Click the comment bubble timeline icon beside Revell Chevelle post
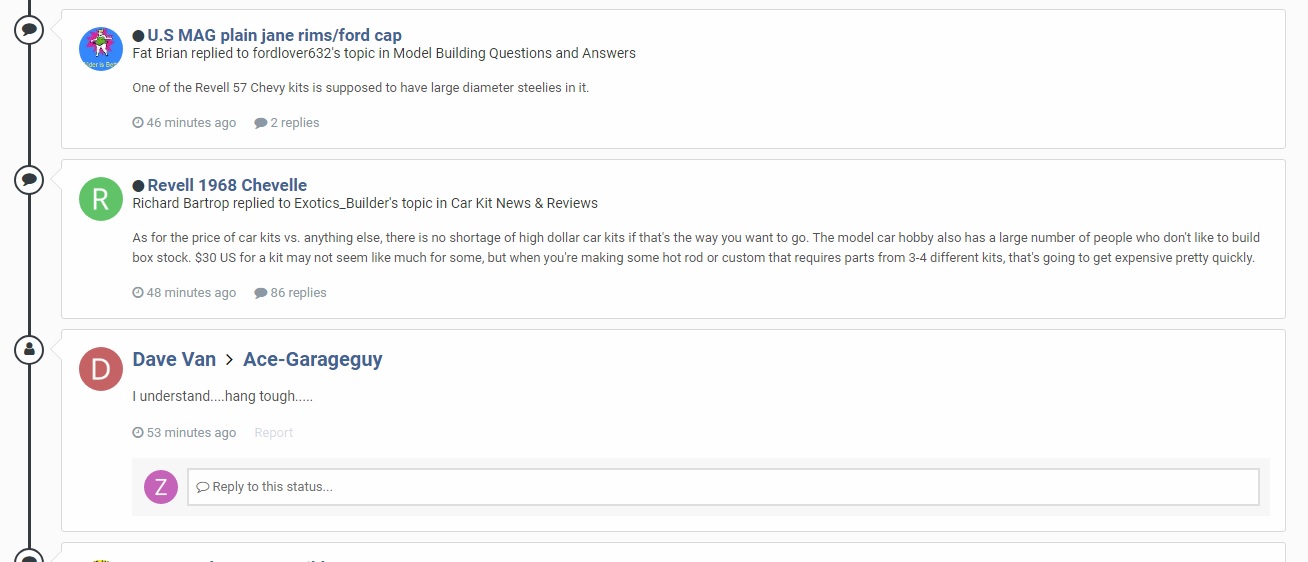 (x=29, y=180)
